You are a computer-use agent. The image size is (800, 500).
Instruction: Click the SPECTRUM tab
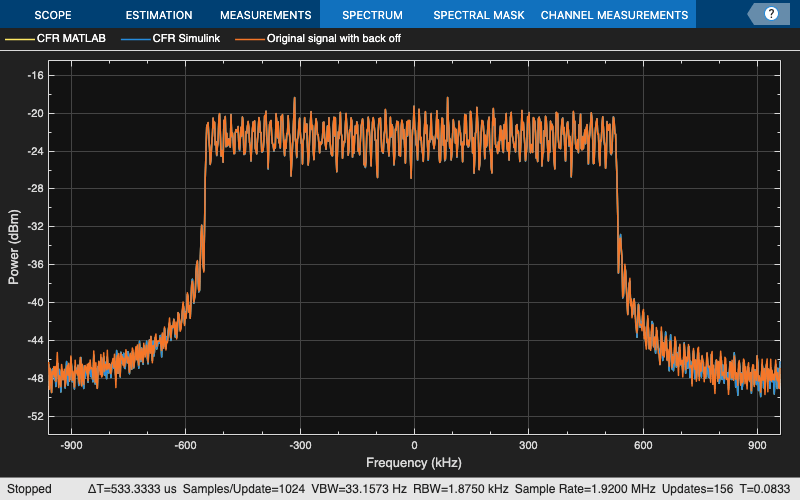tap(372, 15)
